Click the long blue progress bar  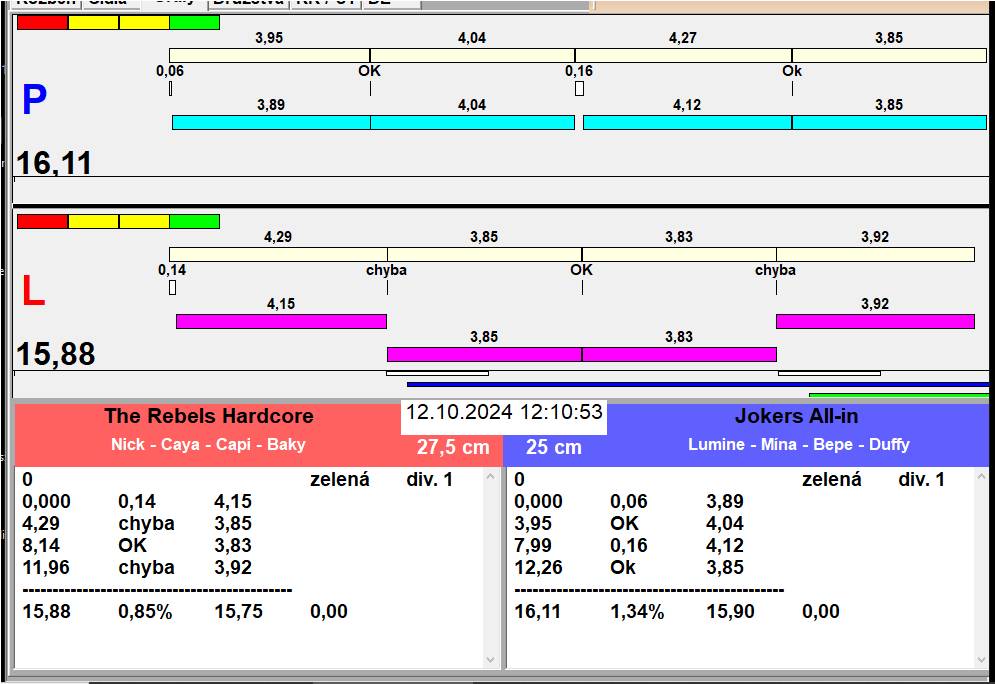pyautogui.click(x=698, y=385)
